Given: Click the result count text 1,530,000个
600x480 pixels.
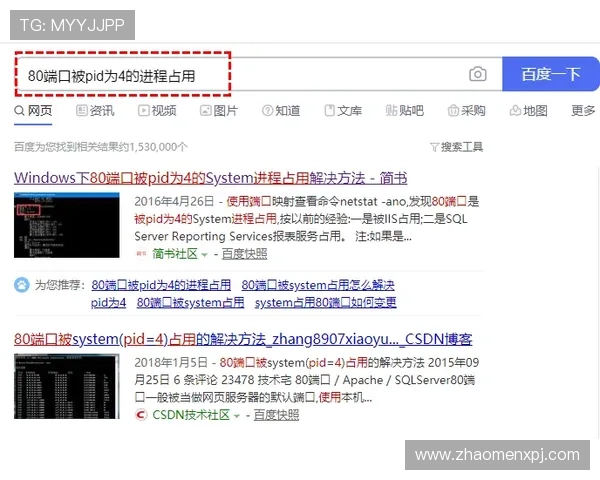Looking at the screenshot, I should (x=158, y=147).
